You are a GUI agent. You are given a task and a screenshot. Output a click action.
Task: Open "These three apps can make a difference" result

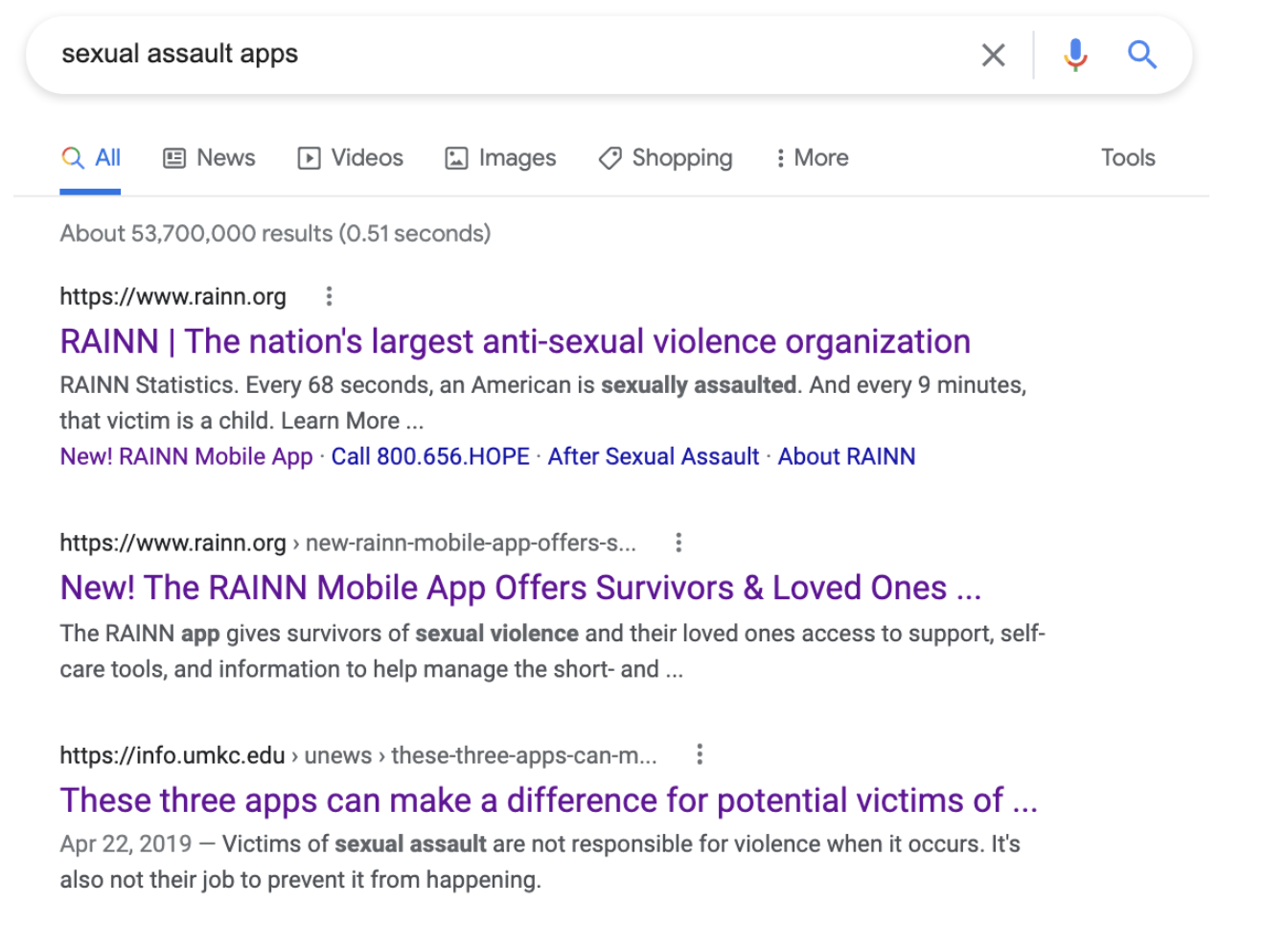pos(548,800)
